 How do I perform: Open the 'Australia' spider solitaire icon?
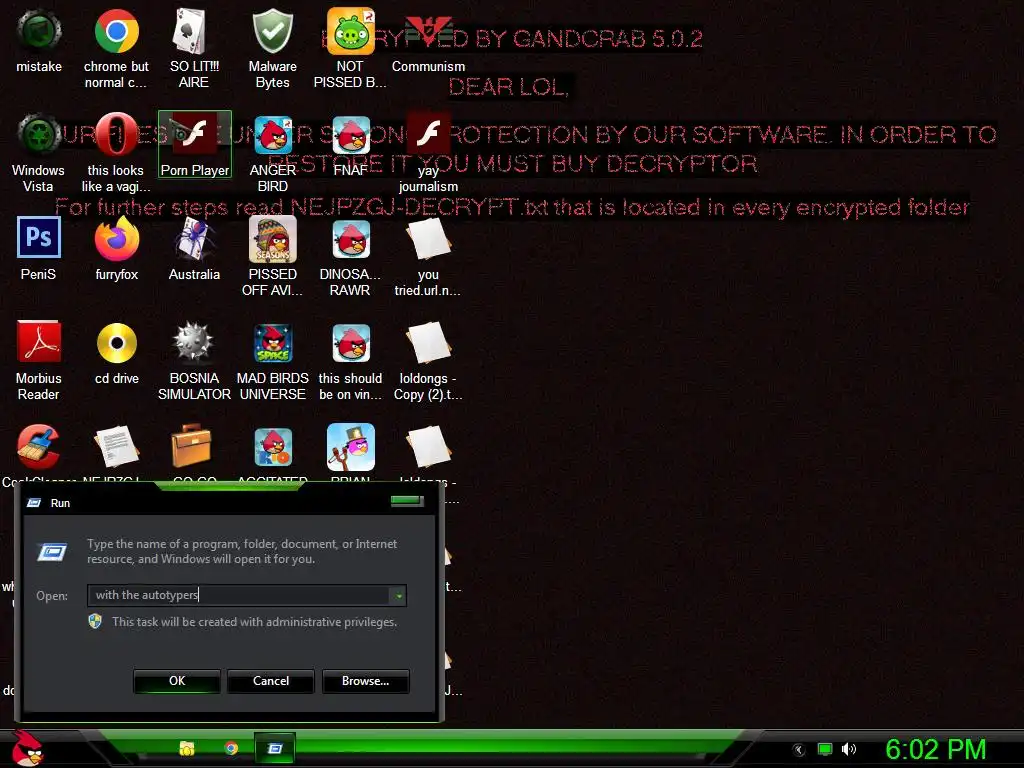pyautogui.click(x=194, y=249)
